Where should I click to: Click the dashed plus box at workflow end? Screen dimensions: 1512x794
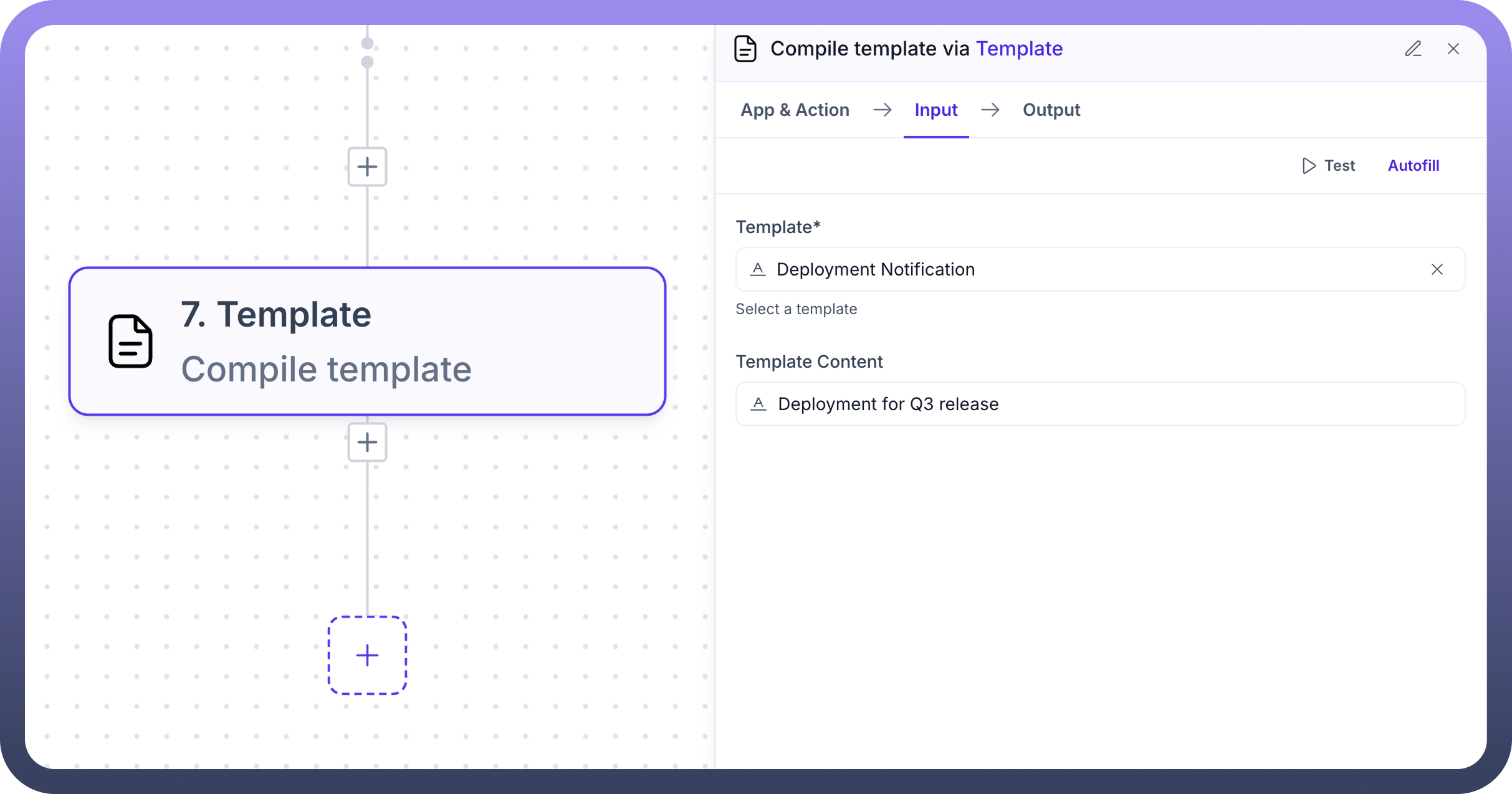[367, 655]
